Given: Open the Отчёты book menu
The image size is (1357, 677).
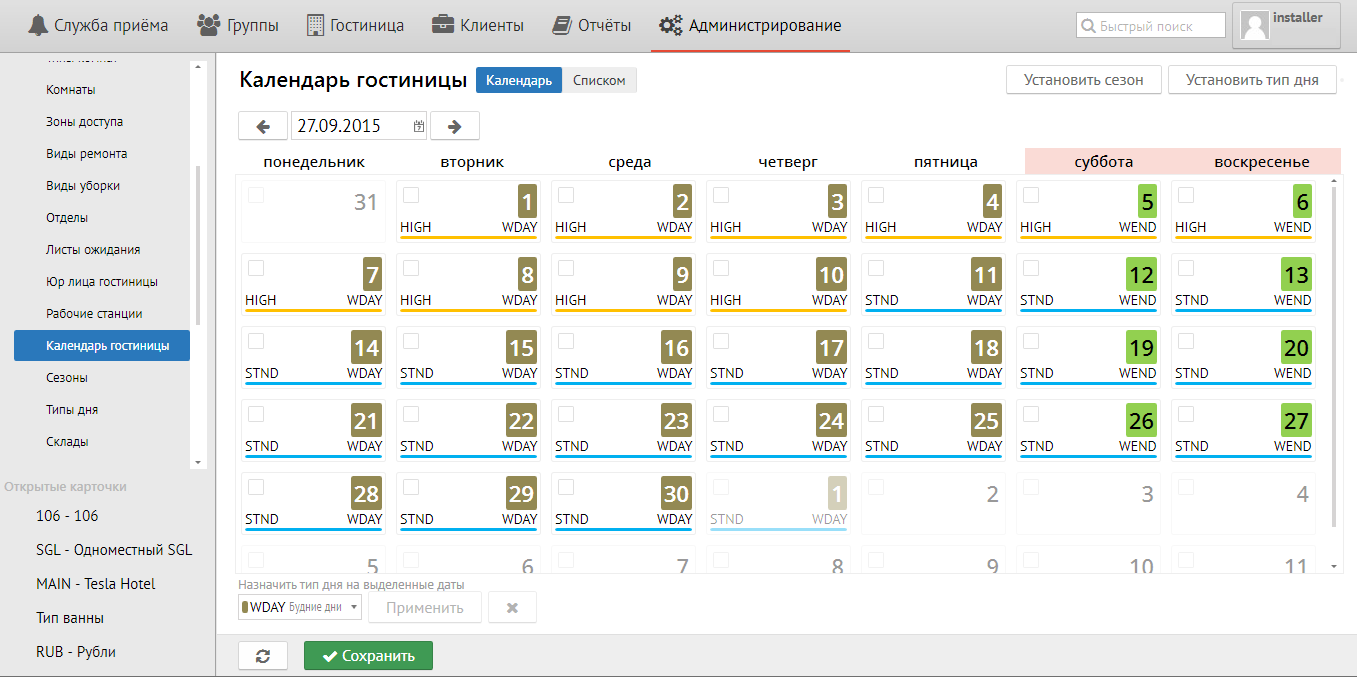Looking at the screenshot, I should point(591,25).
